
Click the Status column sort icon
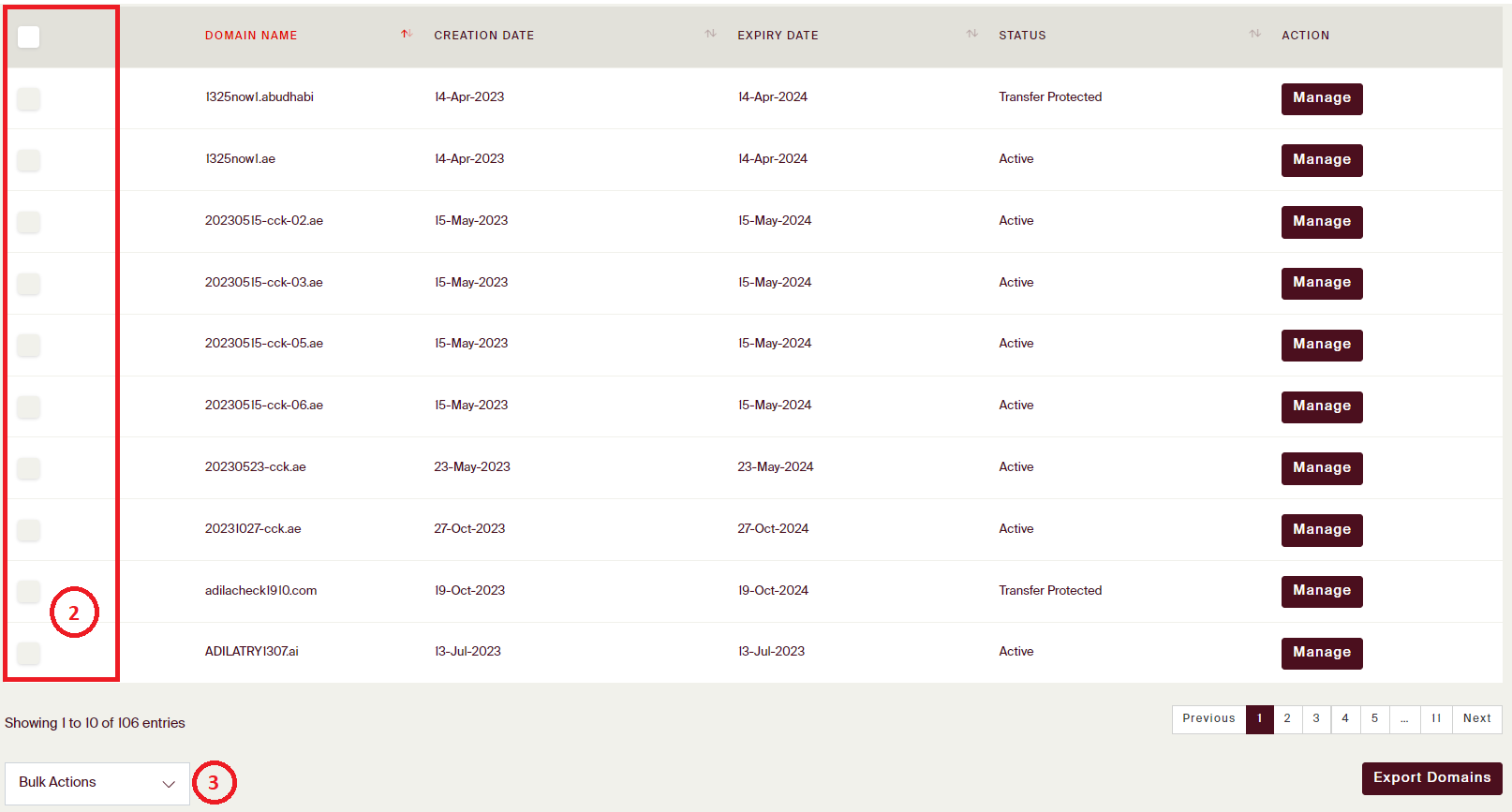[x=1254, y=35]
